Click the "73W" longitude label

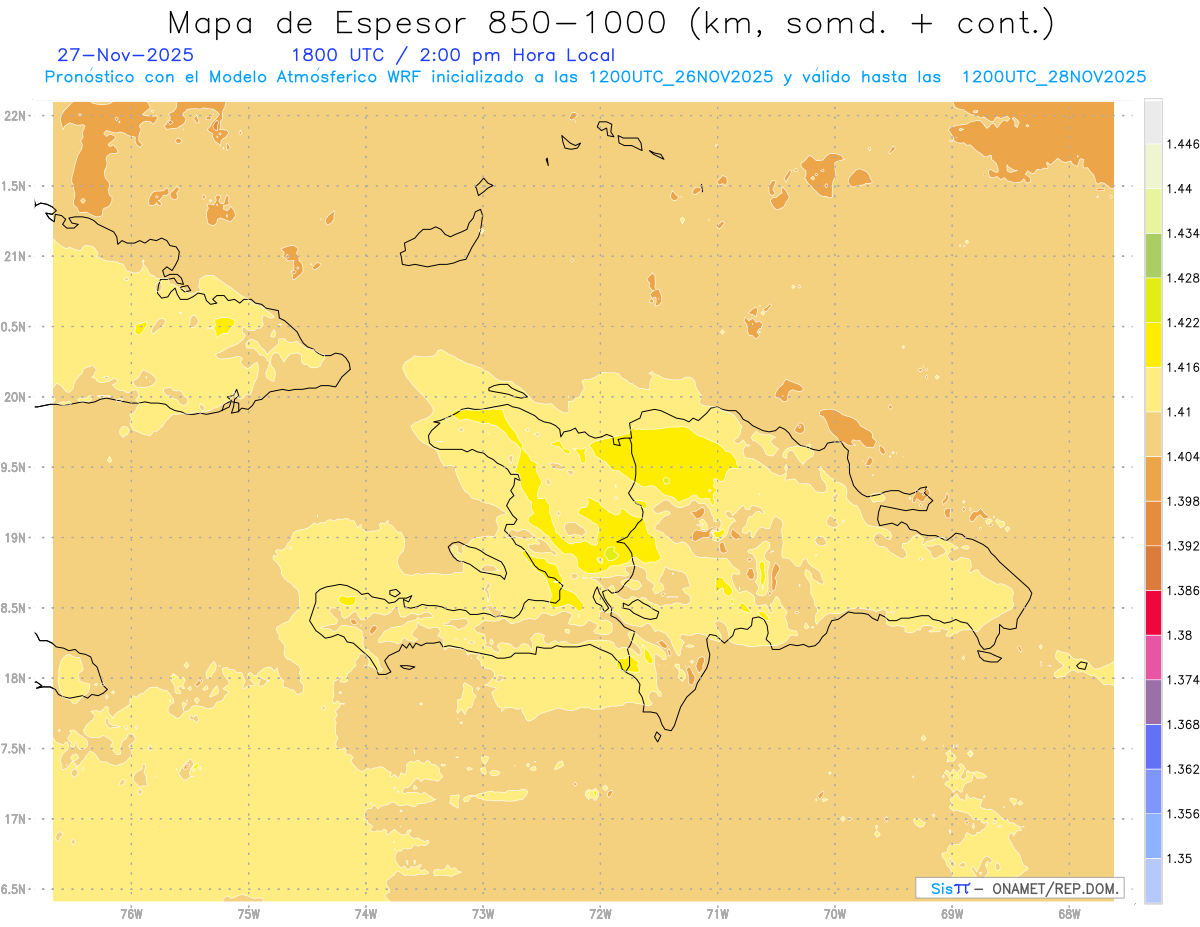coord(482,914)
